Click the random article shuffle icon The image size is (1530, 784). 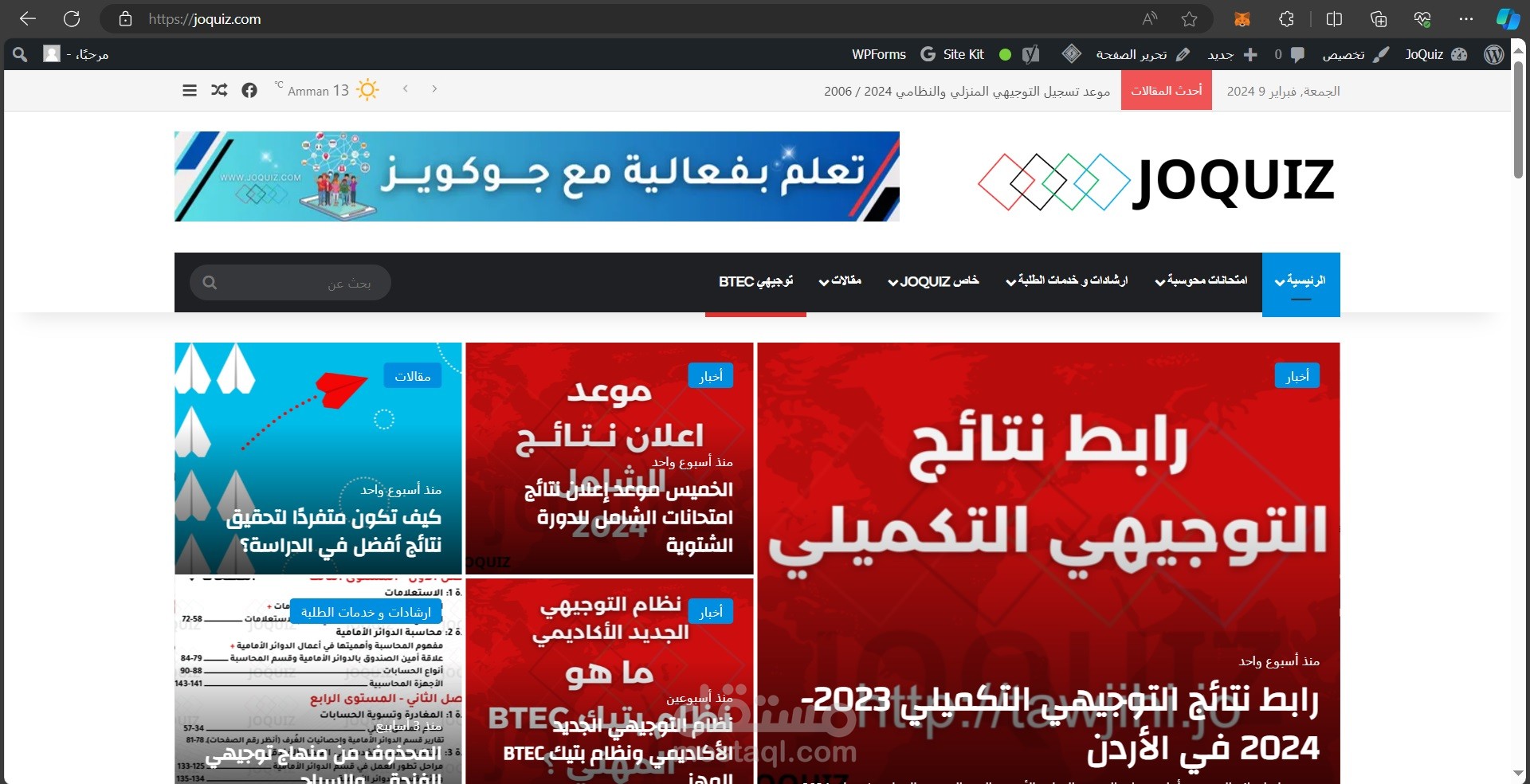point(219,90)
